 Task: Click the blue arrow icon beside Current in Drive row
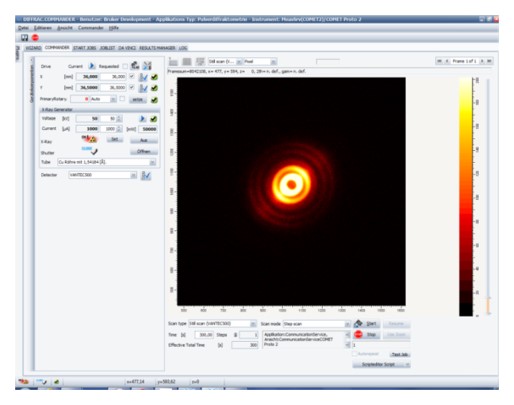92,66
